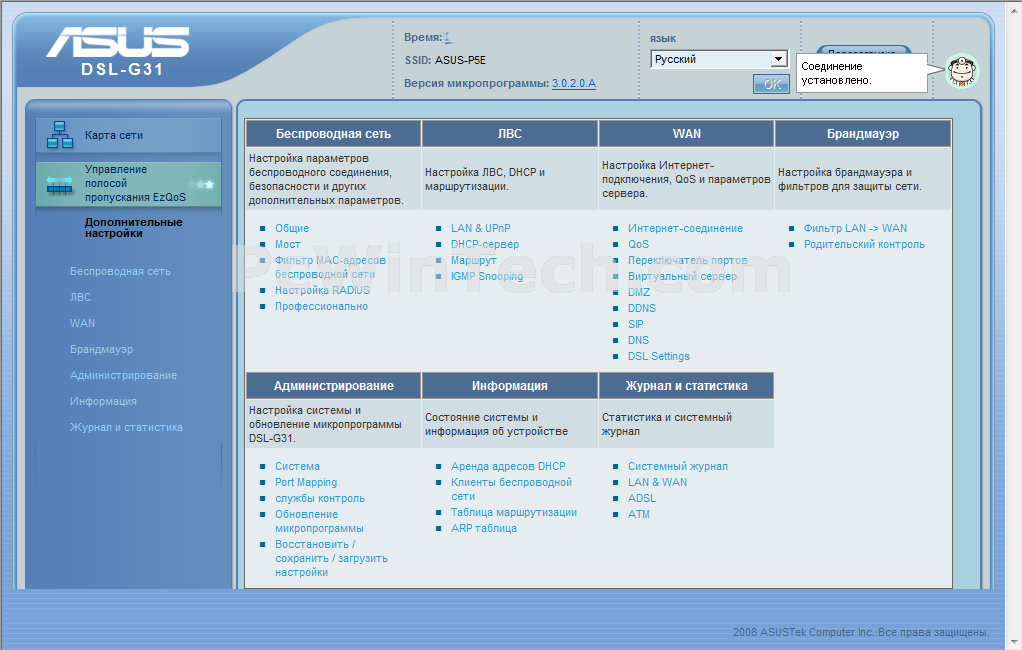Open WAN in the left sidebar
This screenshot has width=1022, height=650.
click(x=82, y=323)
